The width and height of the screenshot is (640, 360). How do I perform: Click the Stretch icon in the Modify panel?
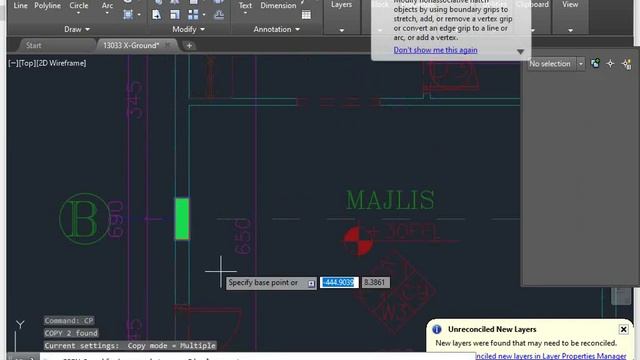[x=156, y=15]
